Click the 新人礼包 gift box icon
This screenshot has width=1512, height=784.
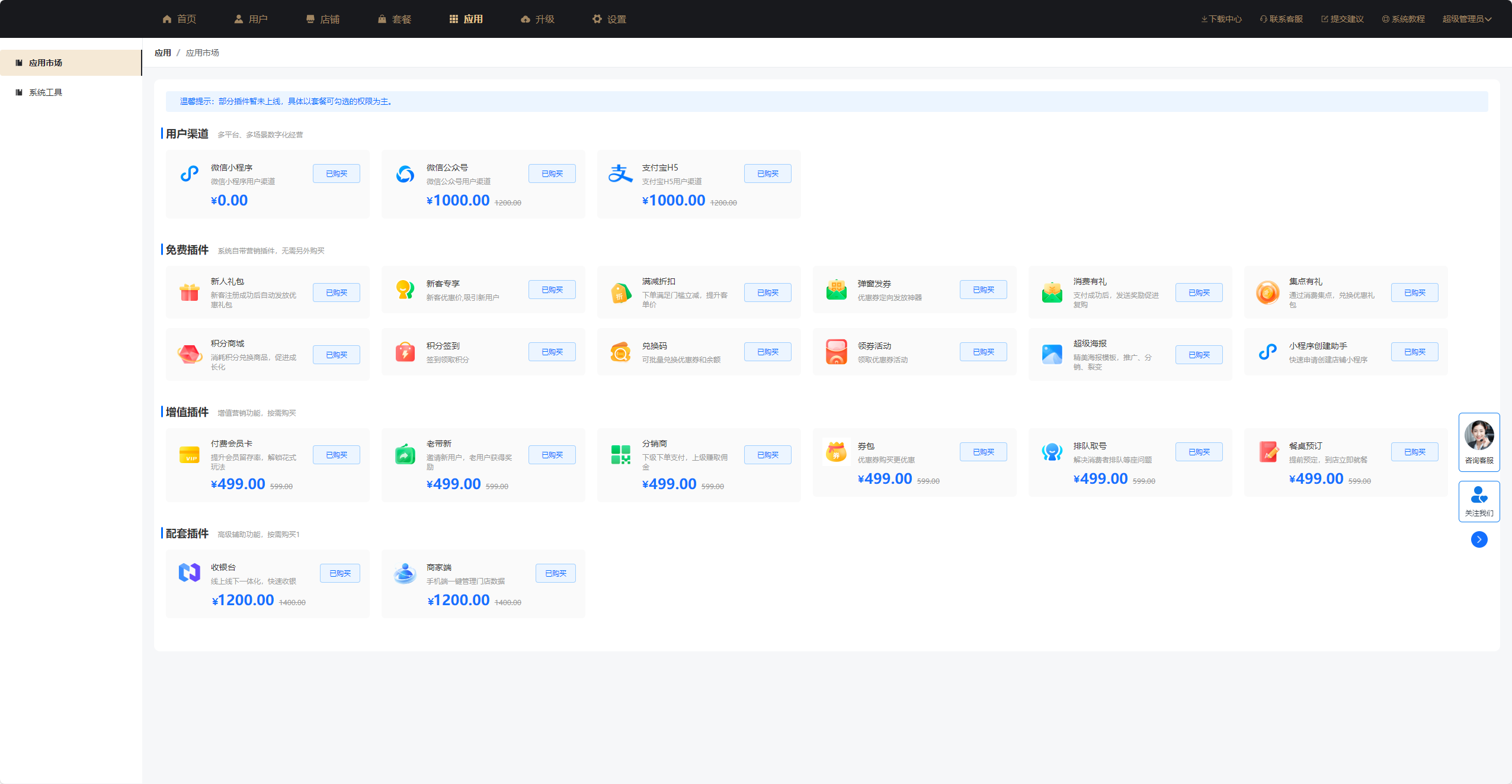click(190, 292)
